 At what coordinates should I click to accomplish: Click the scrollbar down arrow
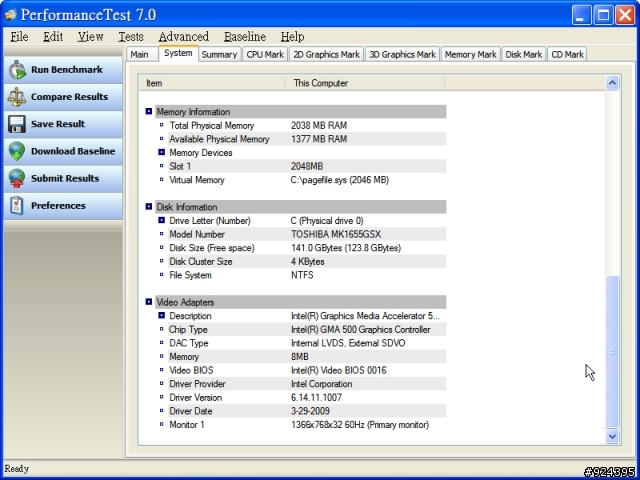[612, 436]
